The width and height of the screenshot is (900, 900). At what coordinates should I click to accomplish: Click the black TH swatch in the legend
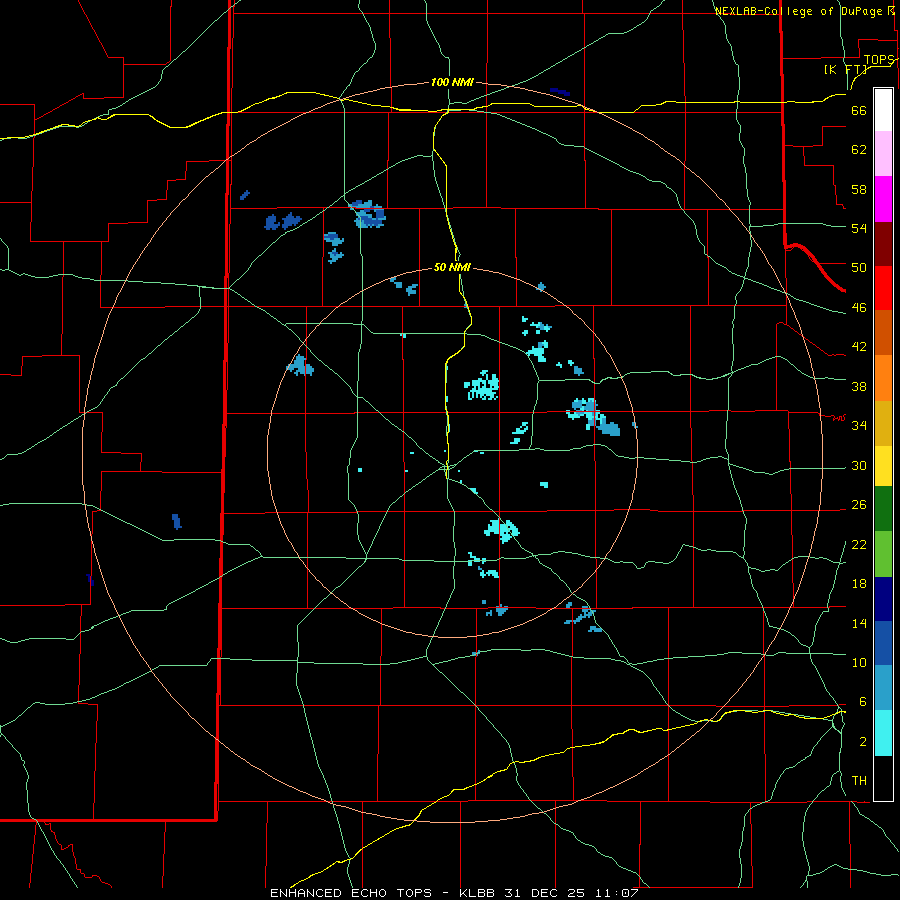883,778
